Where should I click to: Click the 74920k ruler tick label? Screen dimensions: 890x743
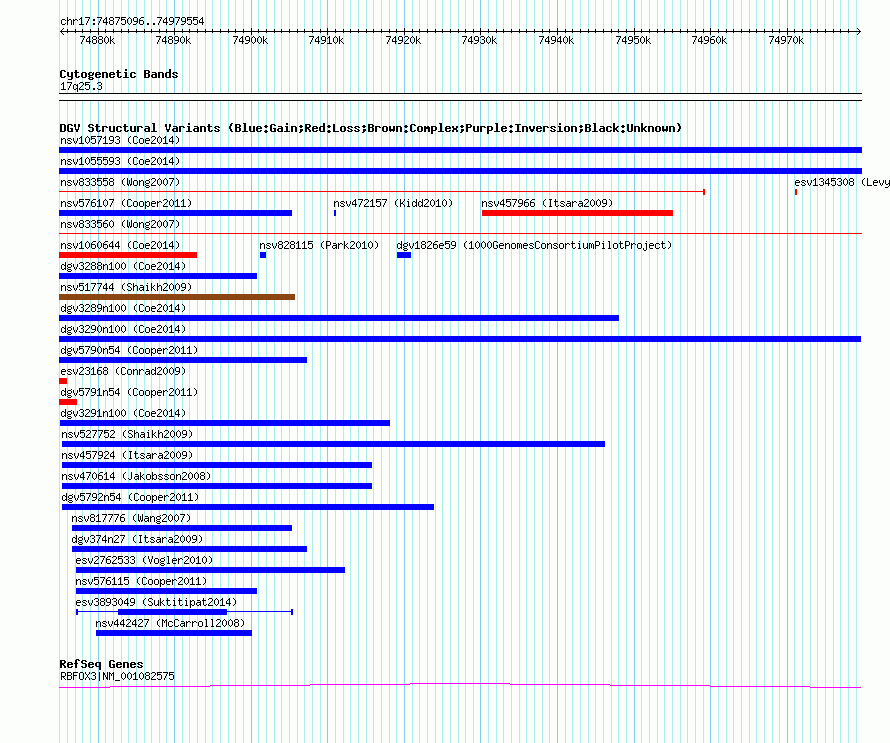(403, 40)
